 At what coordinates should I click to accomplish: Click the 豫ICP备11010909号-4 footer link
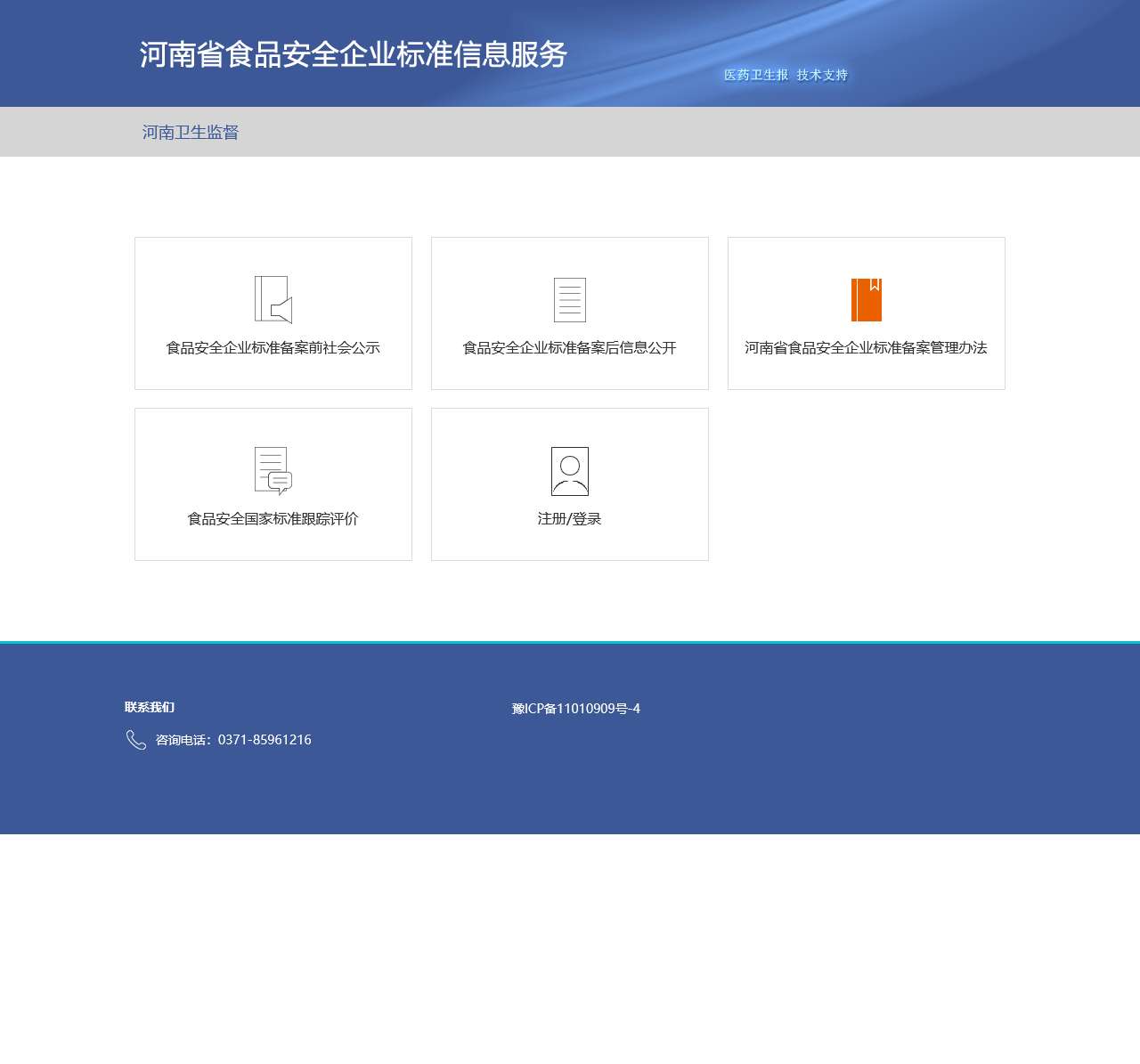coord(576,709)
